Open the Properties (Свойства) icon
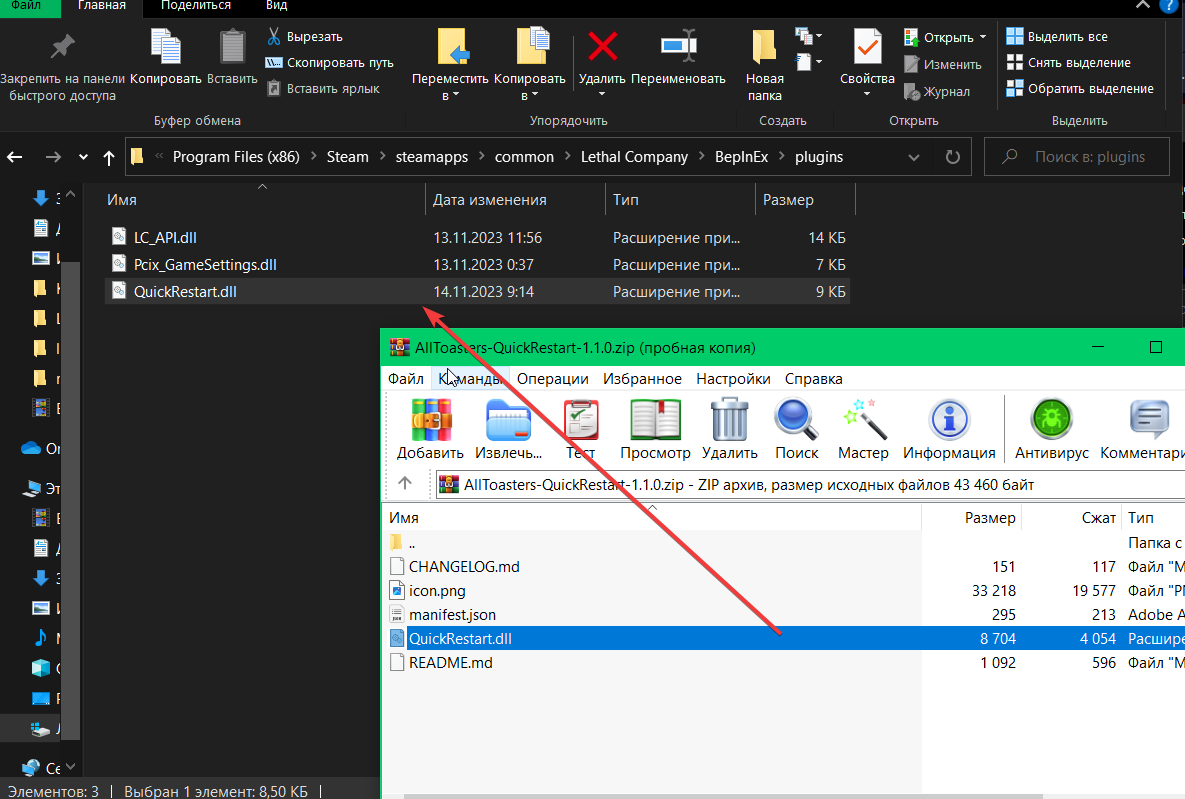Screen dimensions: 1185x799 tap(867, 47)
